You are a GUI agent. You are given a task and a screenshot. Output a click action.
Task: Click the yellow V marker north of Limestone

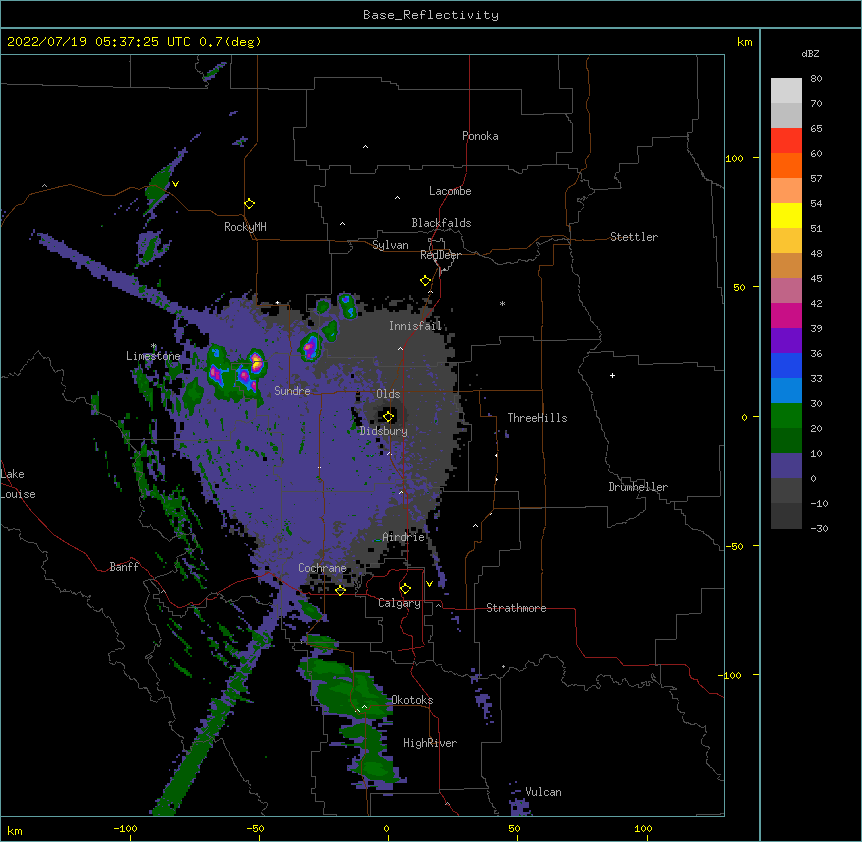pos(175,184)
